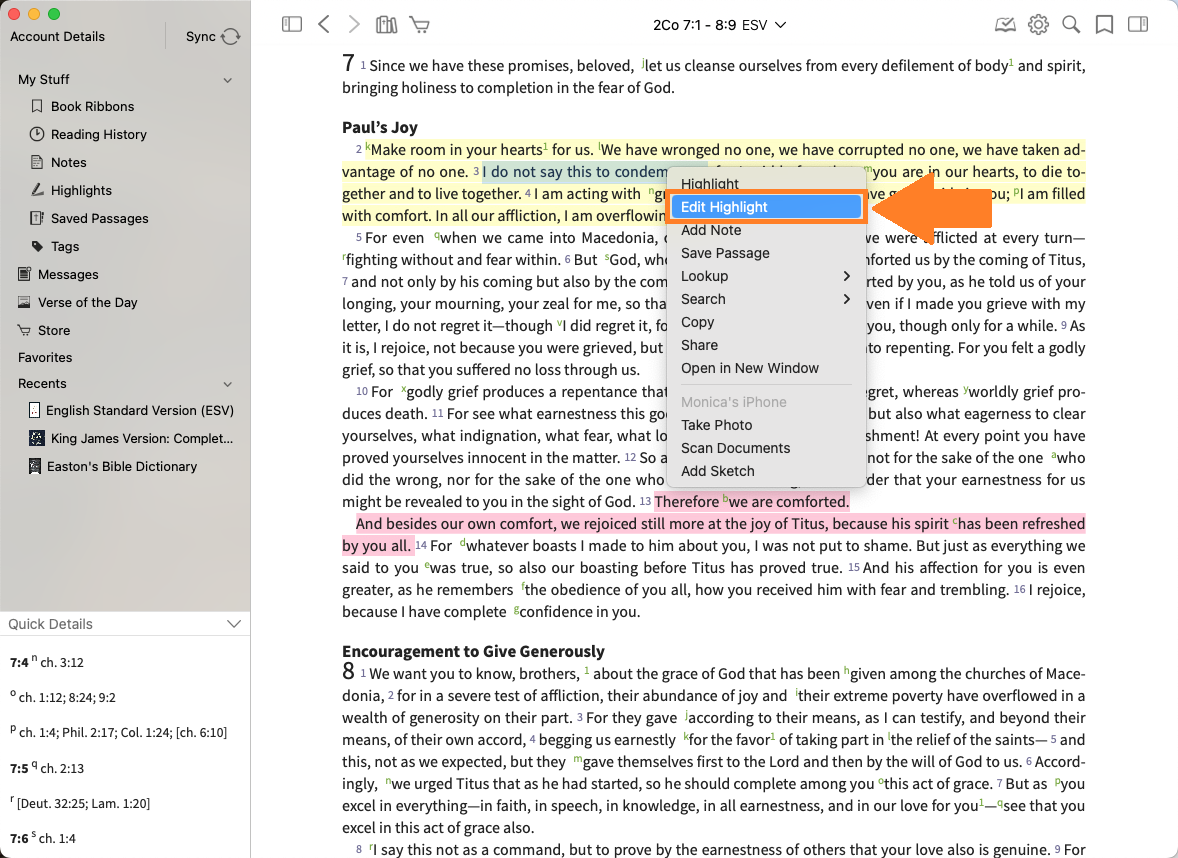Choose Open in New Window
Screen dimensions: 1178x858
pyautogui.click(x=750, y=368)
